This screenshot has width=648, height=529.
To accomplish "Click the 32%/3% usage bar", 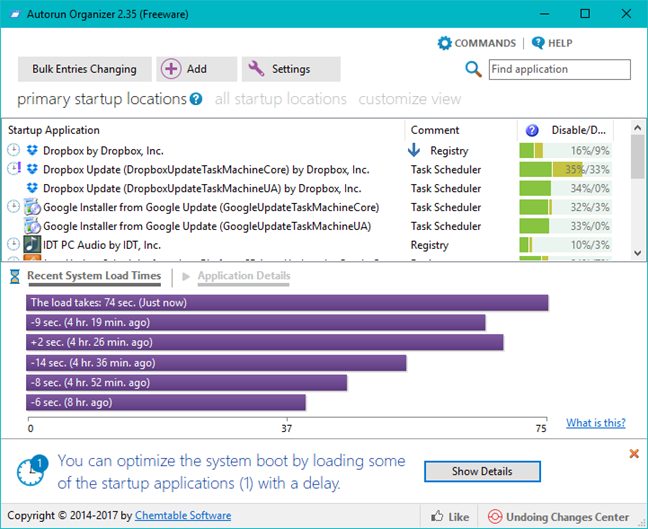I will [x=565, y=207].
